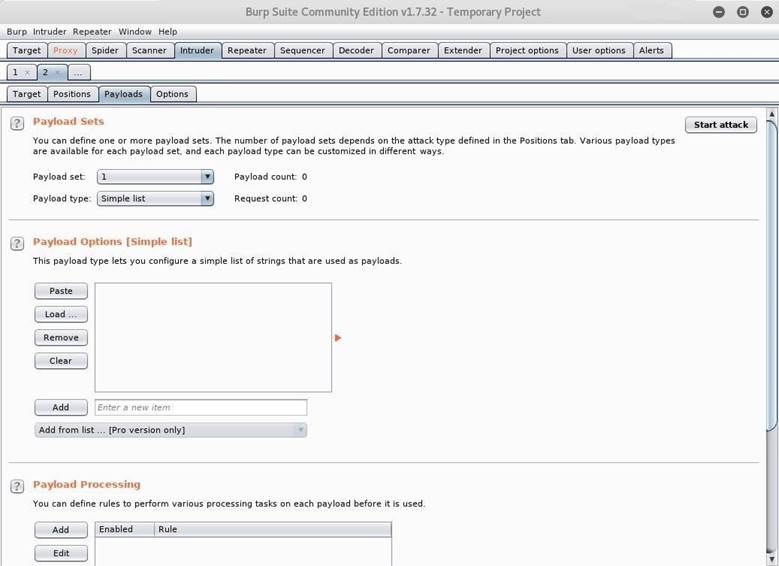
Task: Click the orange arrow beside the payload list
Action: coord(338,338)
